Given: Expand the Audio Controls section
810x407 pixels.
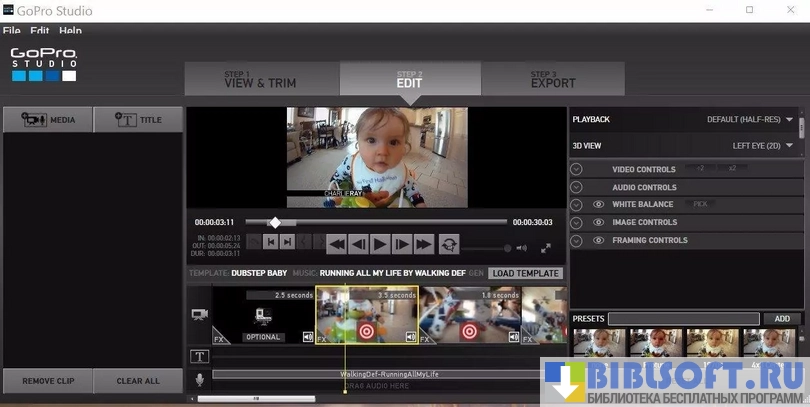Looking at the screenshot, I should tap(576, 187).
